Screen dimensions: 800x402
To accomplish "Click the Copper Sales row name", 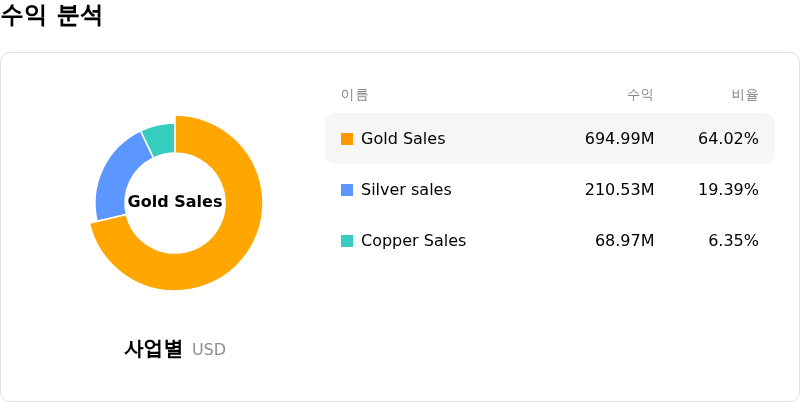I will 413,241.
